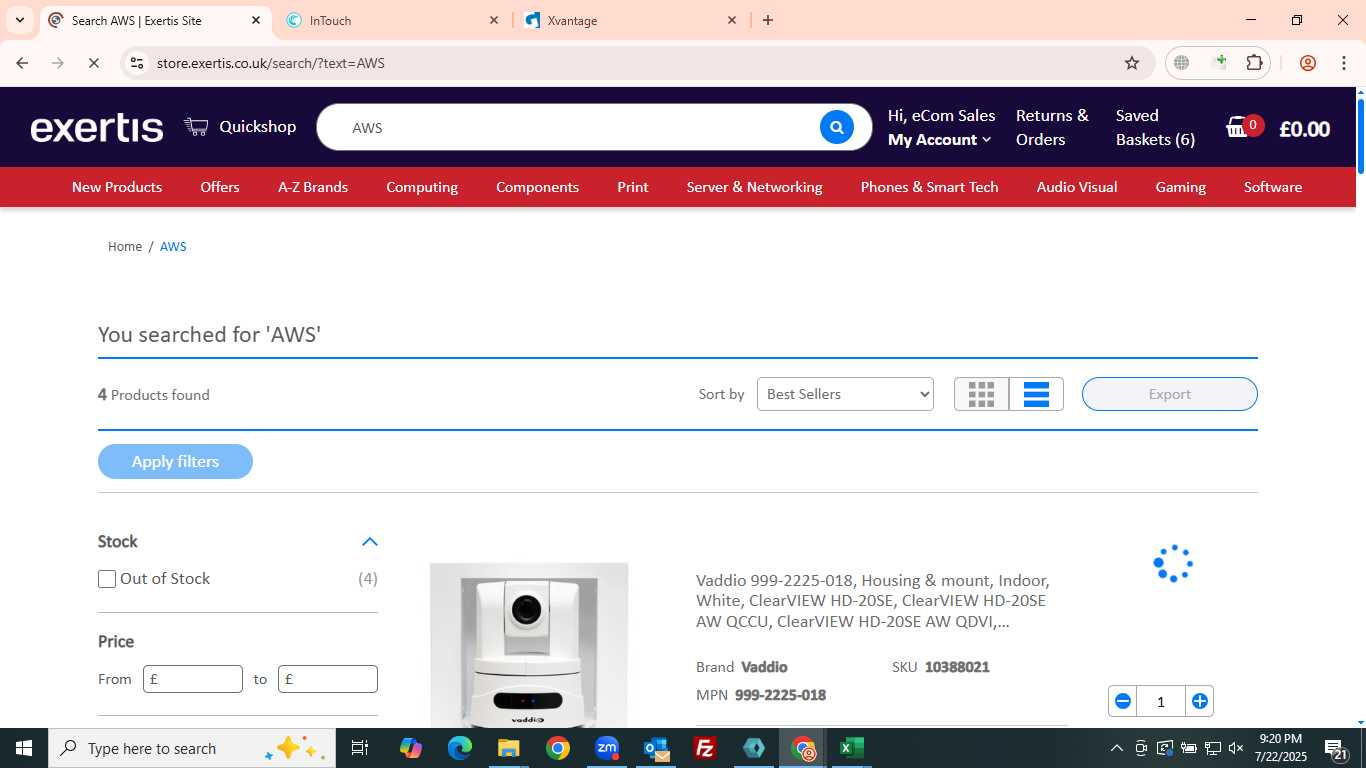Viewport: 1366px width, 768px height.
Task: Open the basket icon with zero items
Action: (x=1238, y=127)
